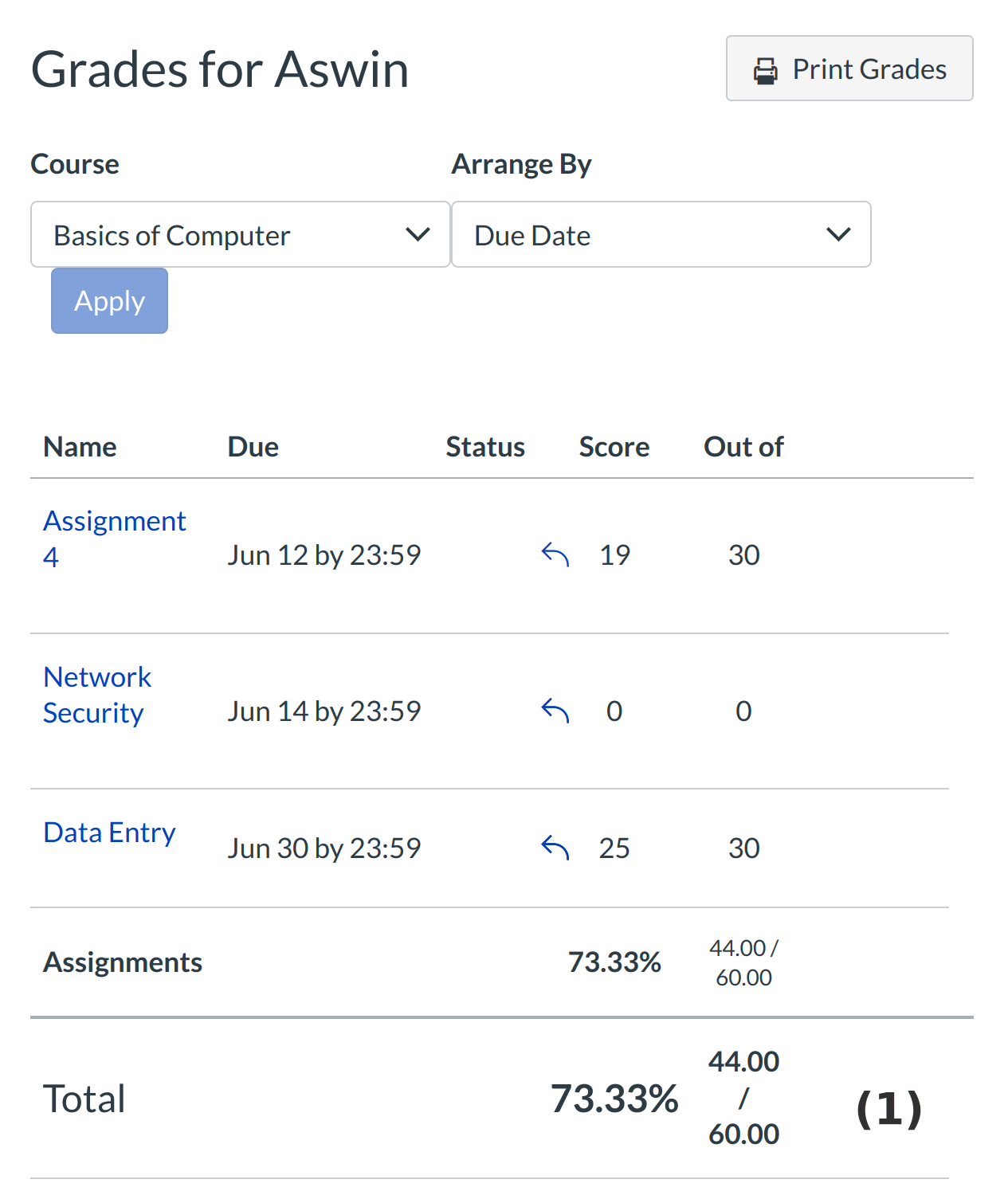Open the Assignment 4 link
Viewport: 1008px width, 1195px height.
(114, 539)
